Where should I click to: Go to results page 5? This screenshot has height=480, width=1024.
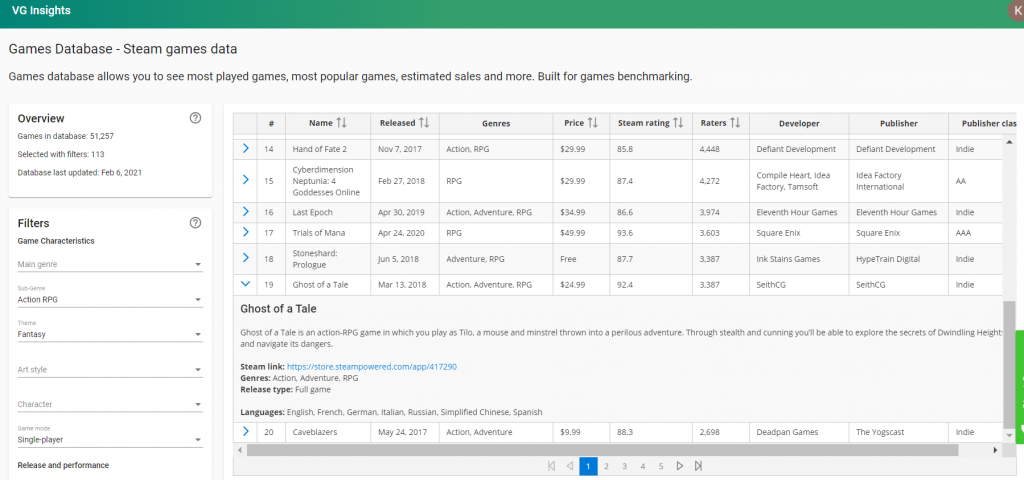(x=662, y=466)
